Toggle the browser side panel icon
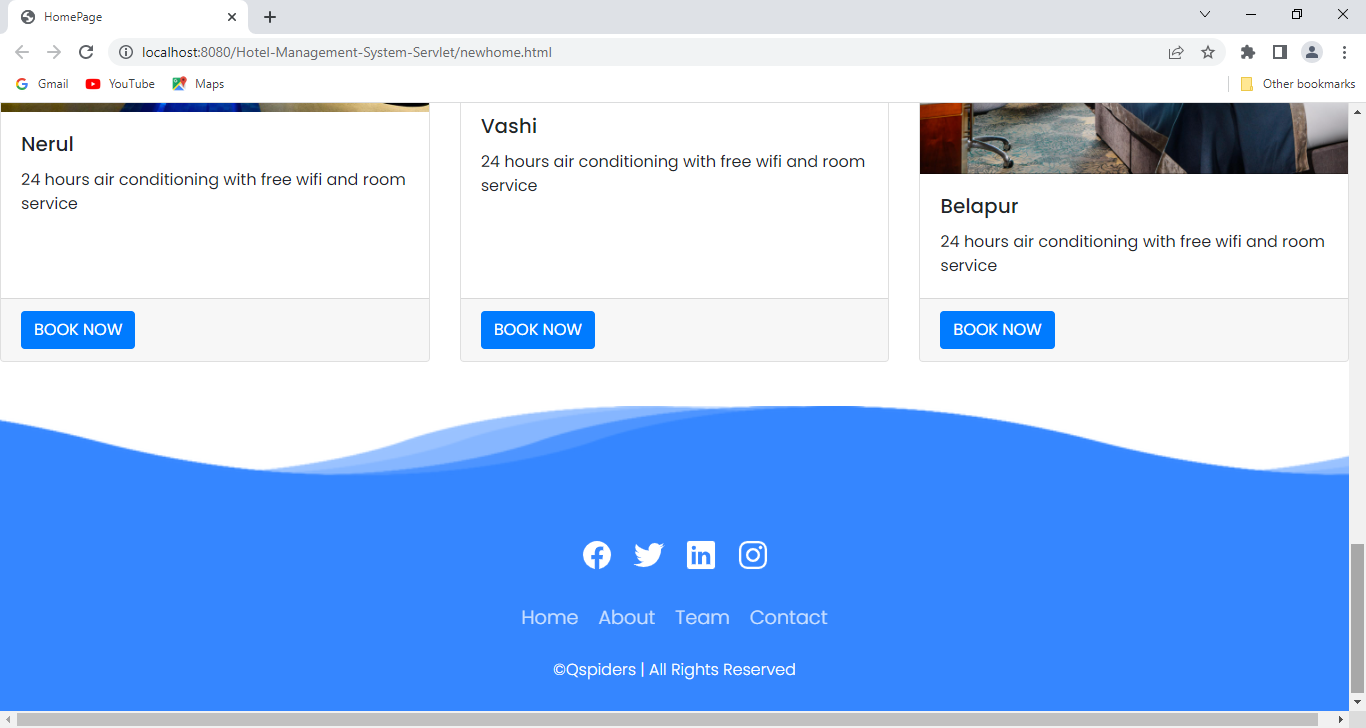This screenshot has width=1366, height=728. [1279, 52]
